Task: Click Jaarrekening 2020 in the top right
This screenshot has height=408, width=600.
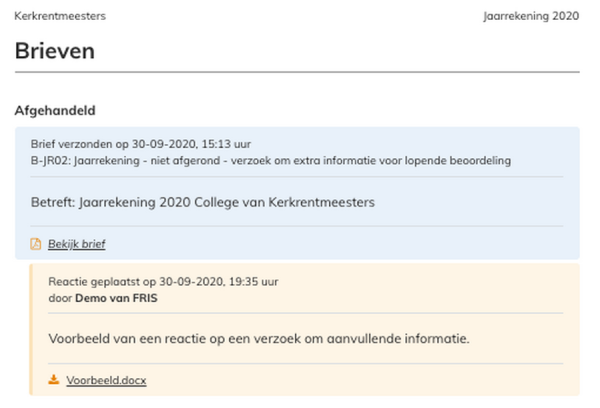Action: point(530,17)
